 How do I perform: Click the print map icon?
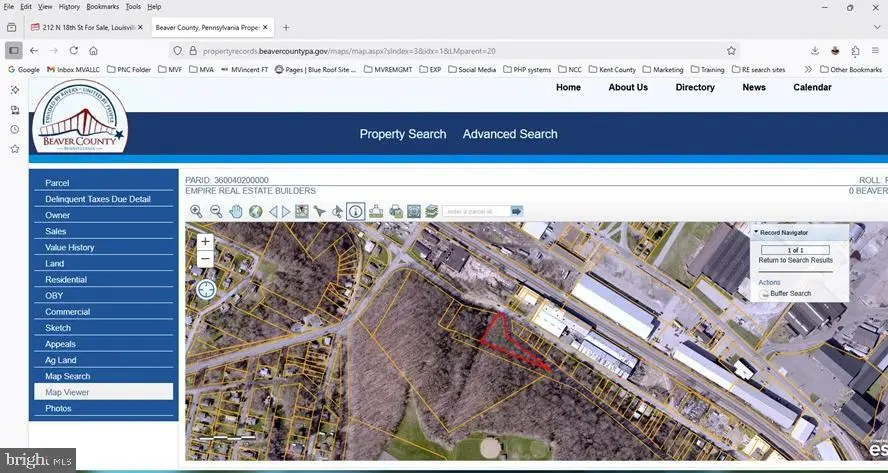click(x=396, y=211)
